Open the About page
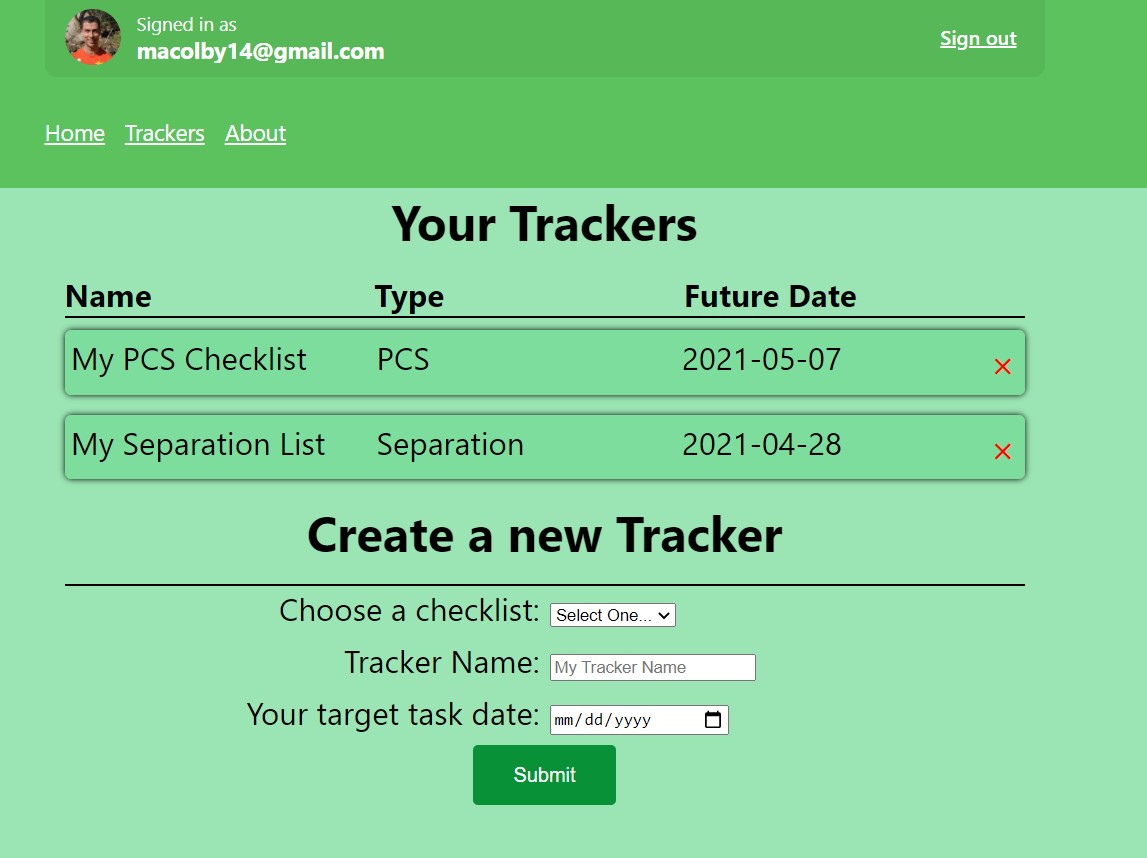1147x858 pixels. [255, 133]
